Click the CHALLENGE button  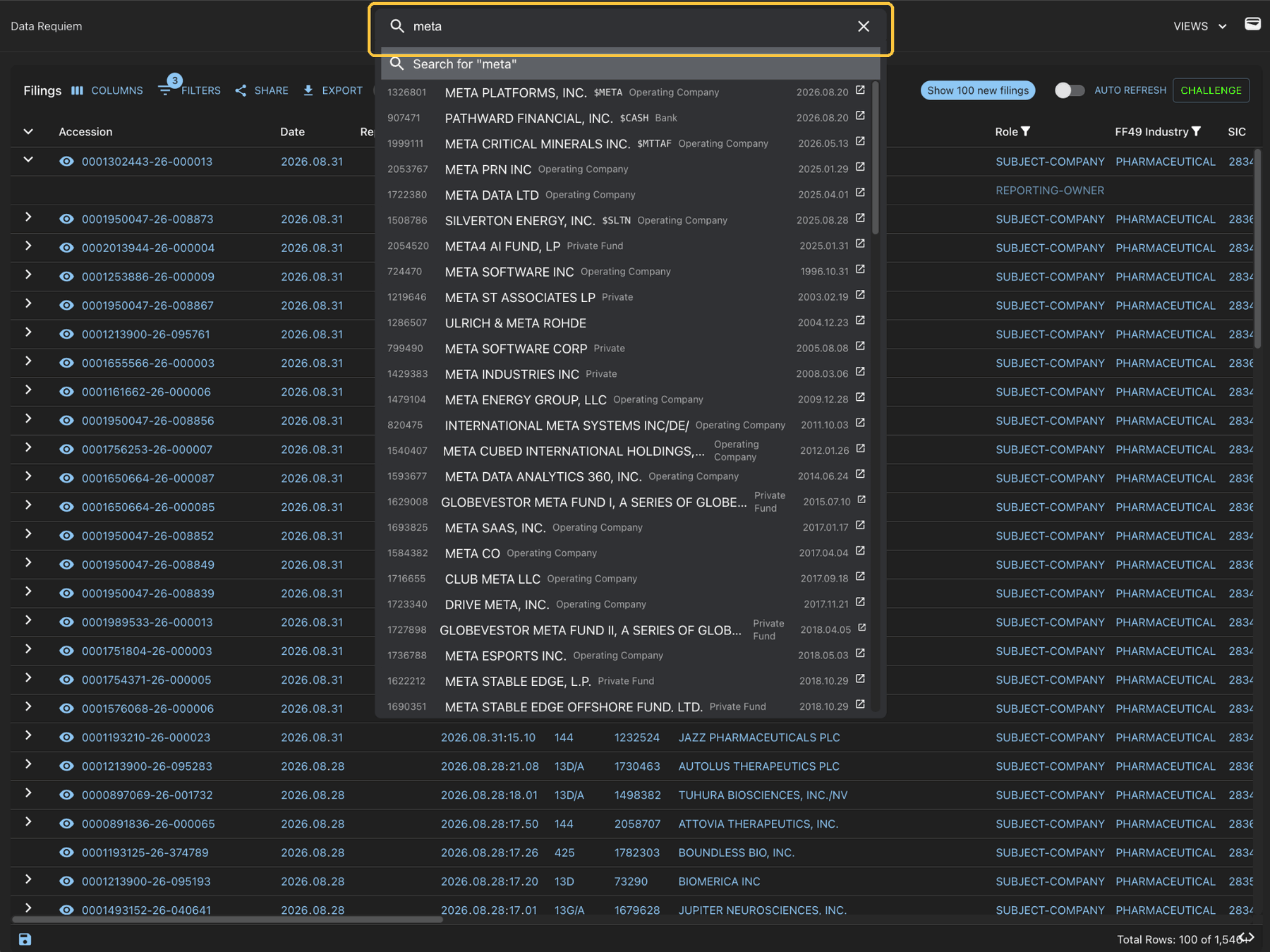(1211, 90)
